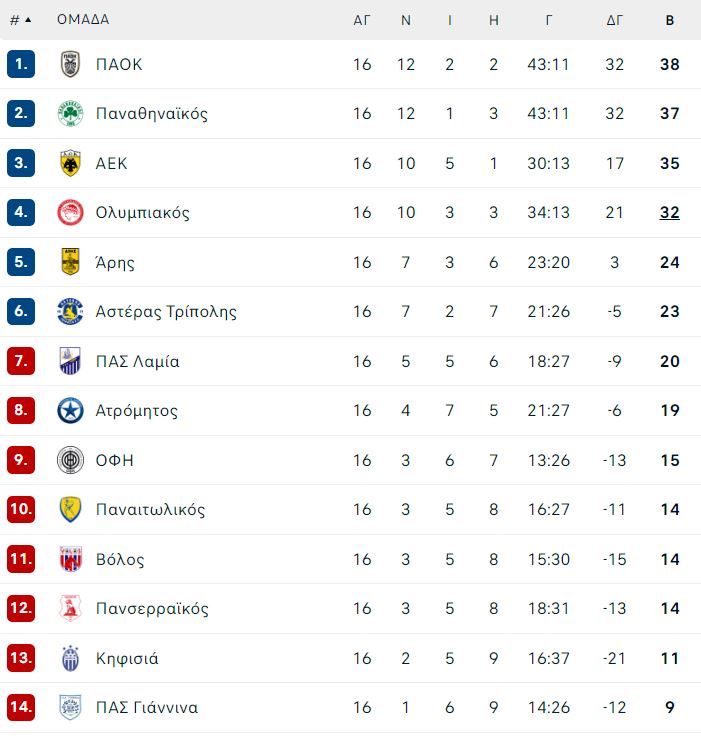Image resolution: width=701 pixels, height=740 pixels.
Task: Click the Ατρόμητος star crest
Action: pos(70,411)
